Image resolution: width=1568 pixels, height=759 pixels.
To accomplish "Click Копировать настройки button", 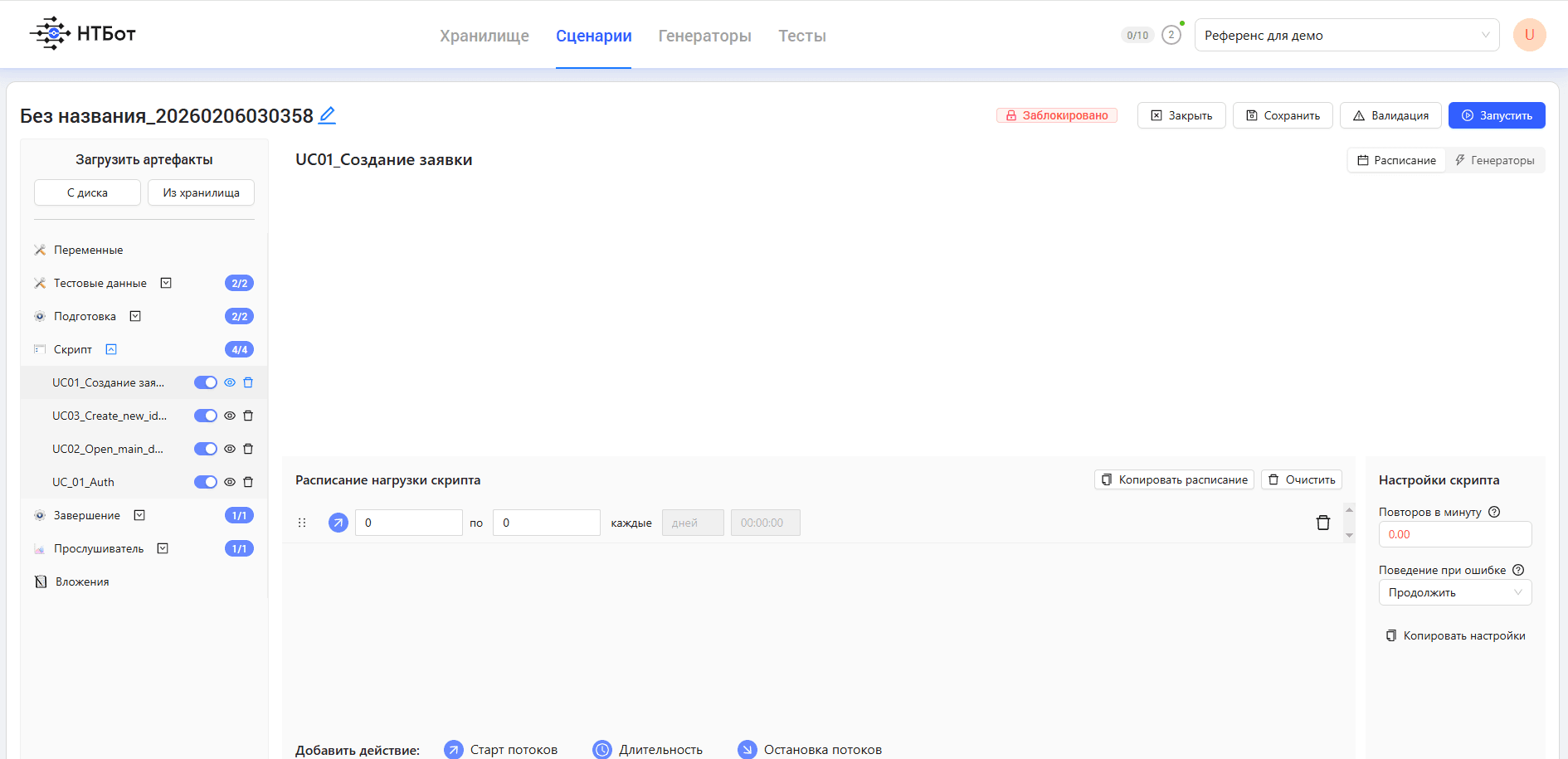I will (1455, 635).
